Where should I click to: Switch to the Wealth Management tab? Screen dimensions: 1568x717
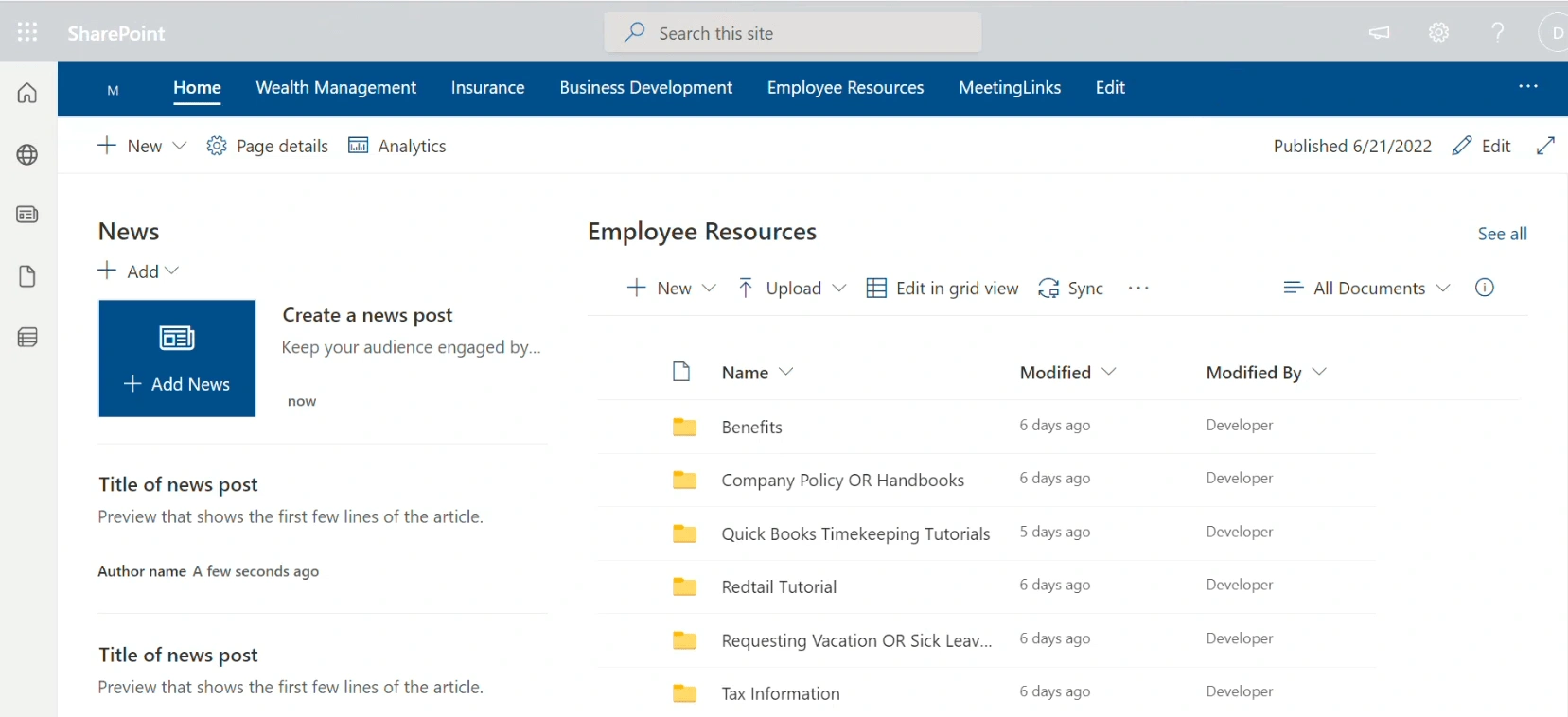click(x=336, y=88)
